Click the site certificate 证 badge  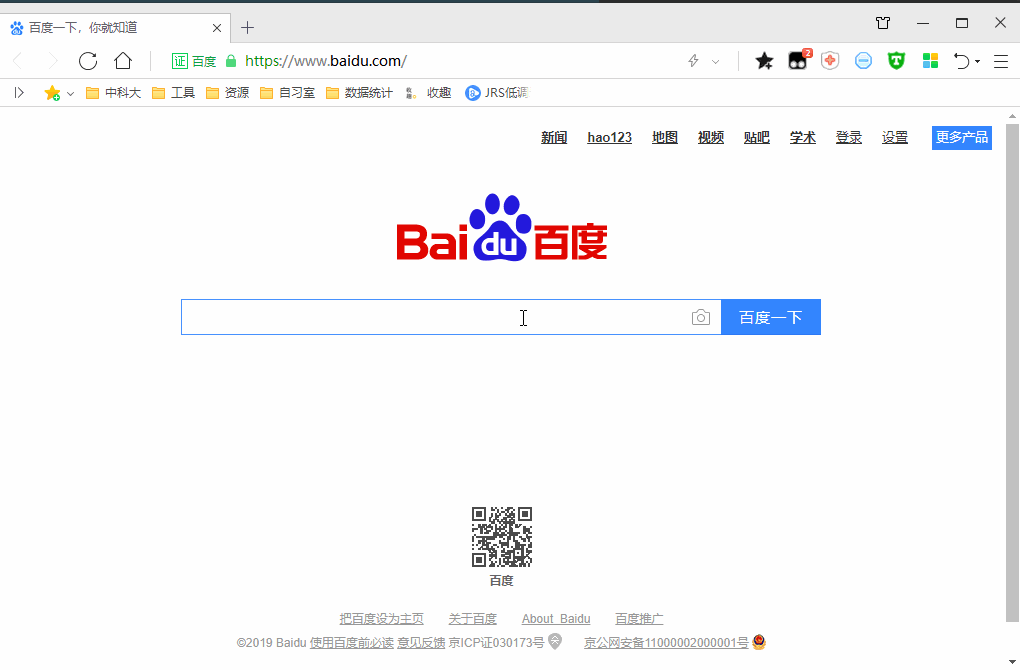(180, 61)
